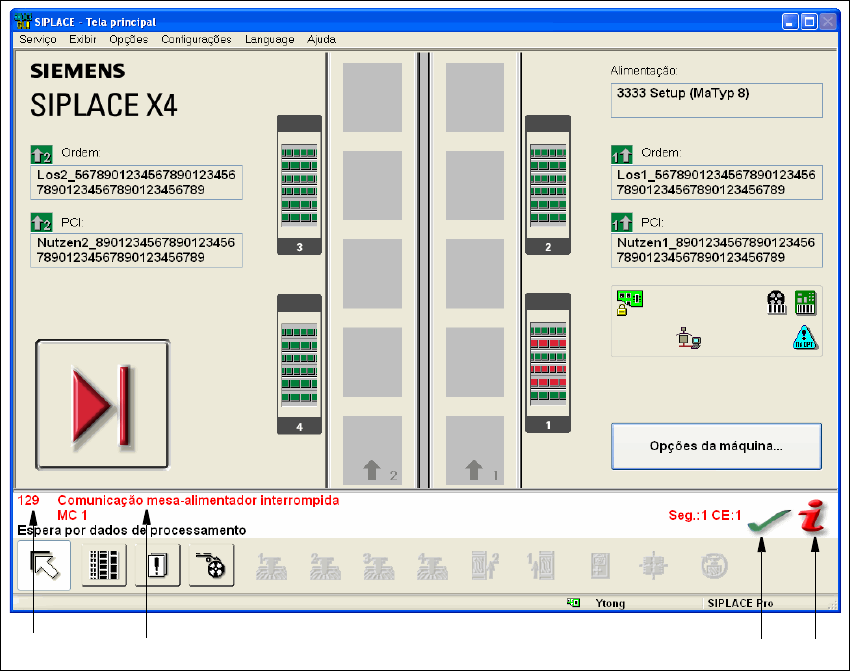Click the disabled conveyor 2 toolbar icon
The image size is (850, 671).
pyautogui.click(x=486, y=566)
